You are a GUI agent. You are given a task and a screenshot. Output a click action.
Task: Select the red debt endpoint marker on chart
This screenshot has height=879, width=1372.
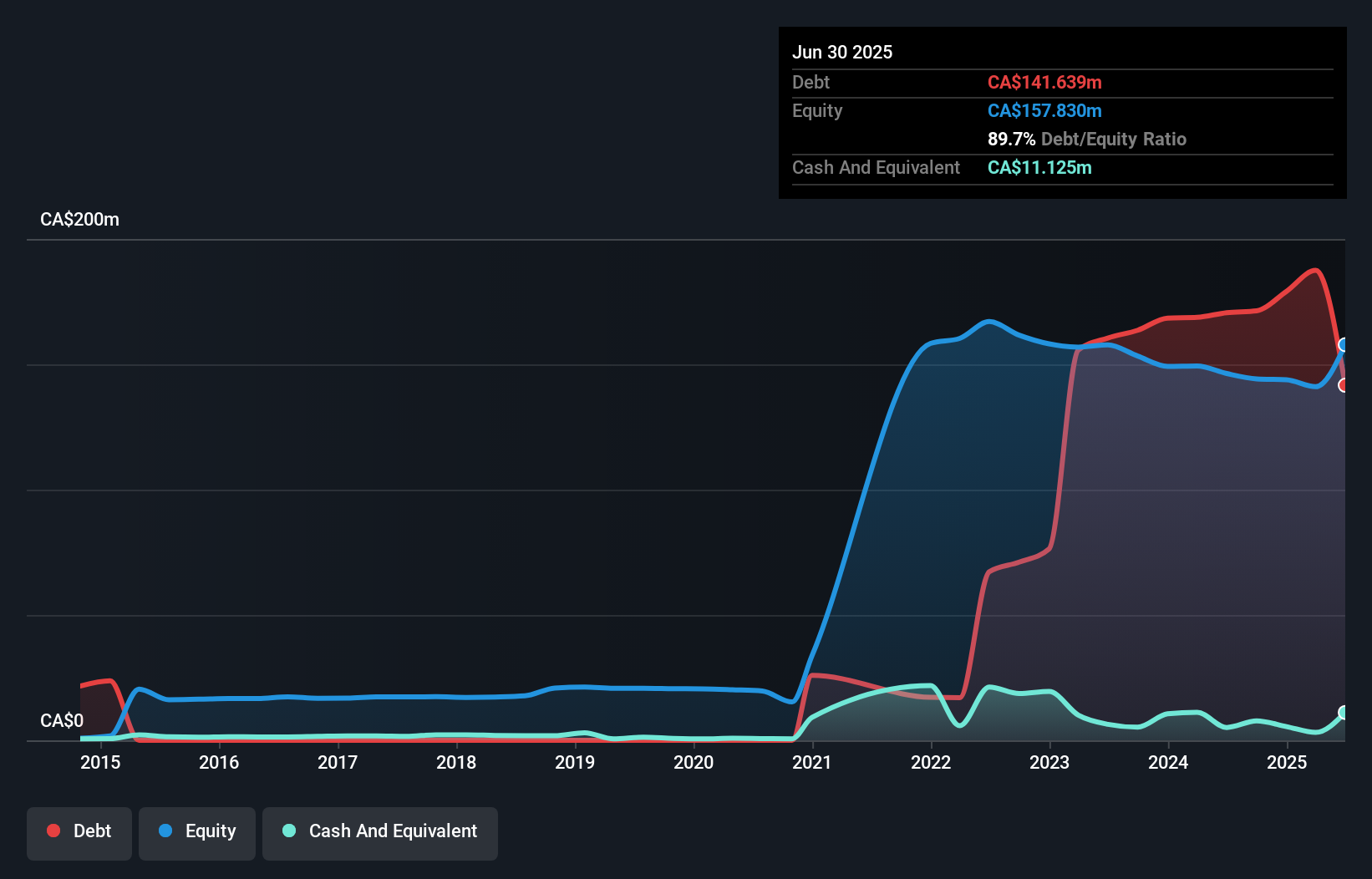pos(1344,385)
